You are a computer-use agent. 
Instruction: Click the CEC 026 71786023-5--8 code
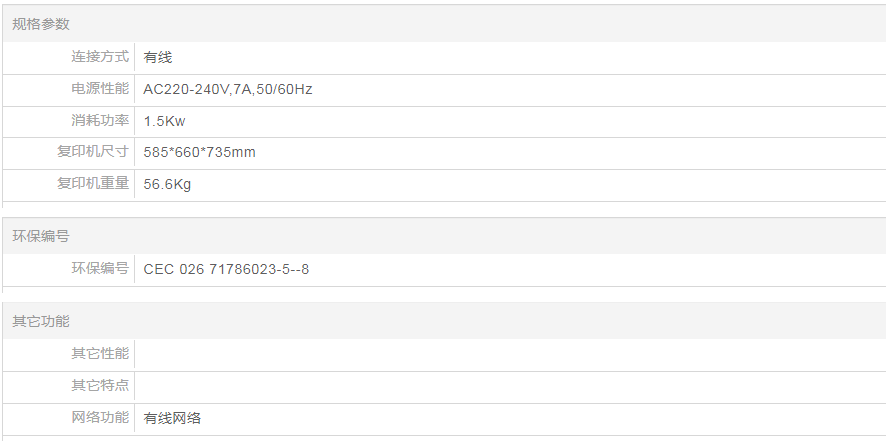[226, 269]
